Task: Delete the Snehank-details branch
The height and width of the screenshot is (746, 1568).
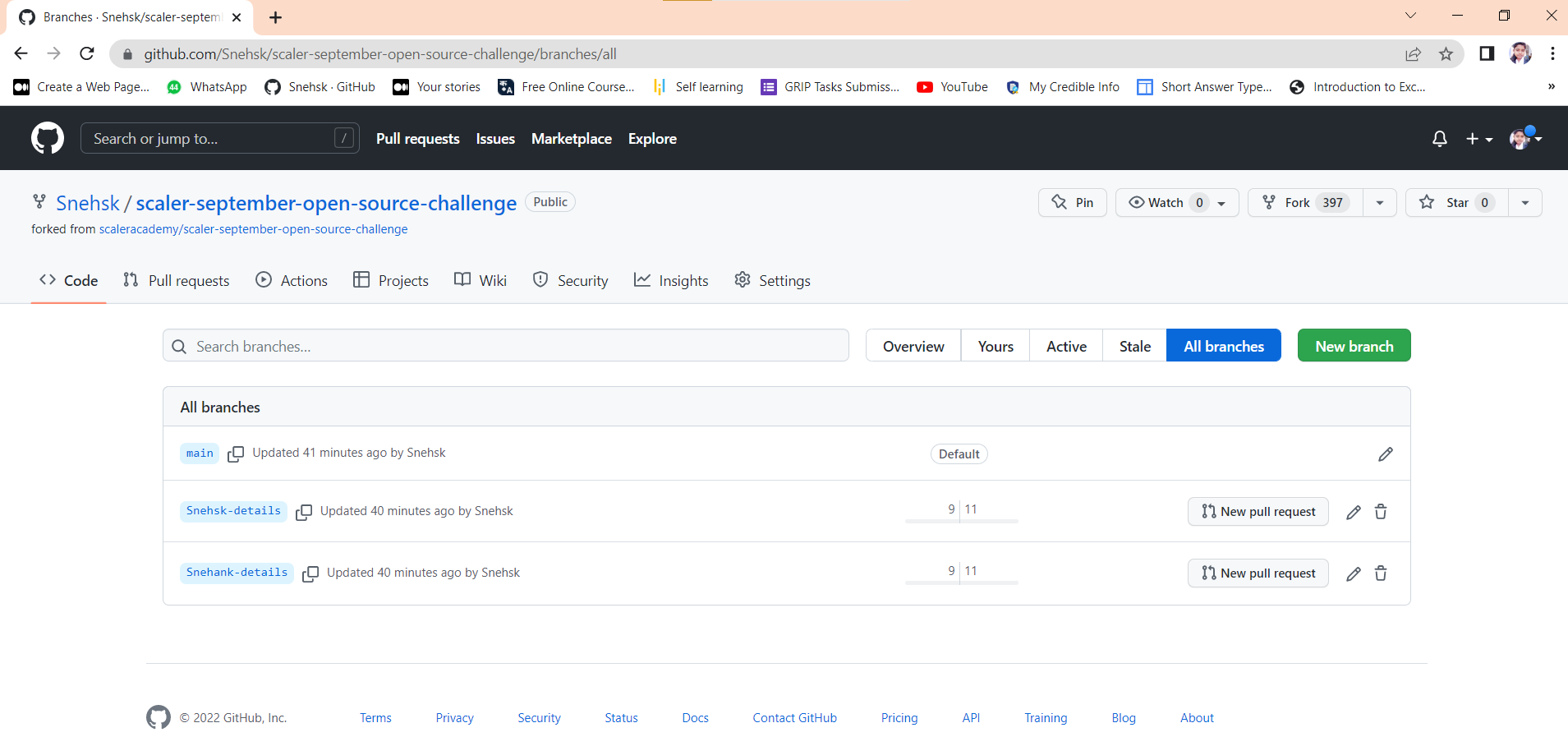Action: (1380, 573)
